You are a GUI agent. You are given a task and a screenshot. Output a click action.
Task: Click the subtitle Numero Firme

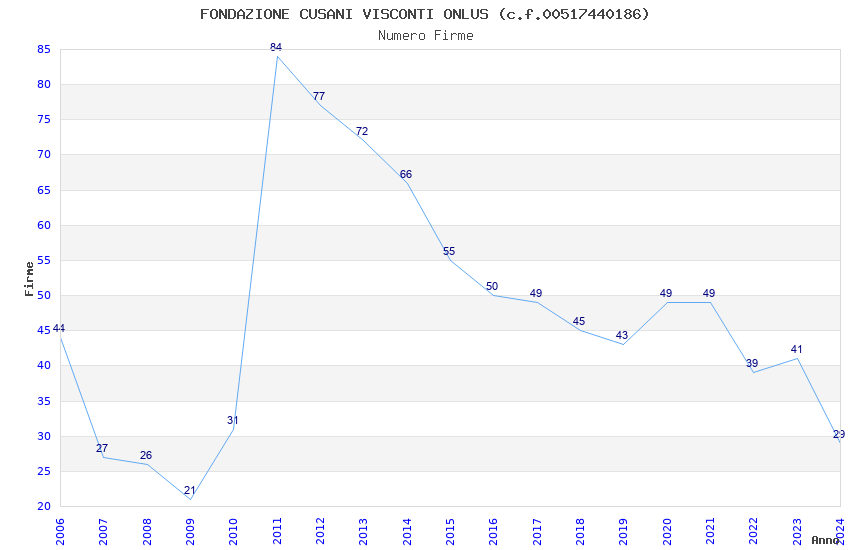click(x=426, y=35)
